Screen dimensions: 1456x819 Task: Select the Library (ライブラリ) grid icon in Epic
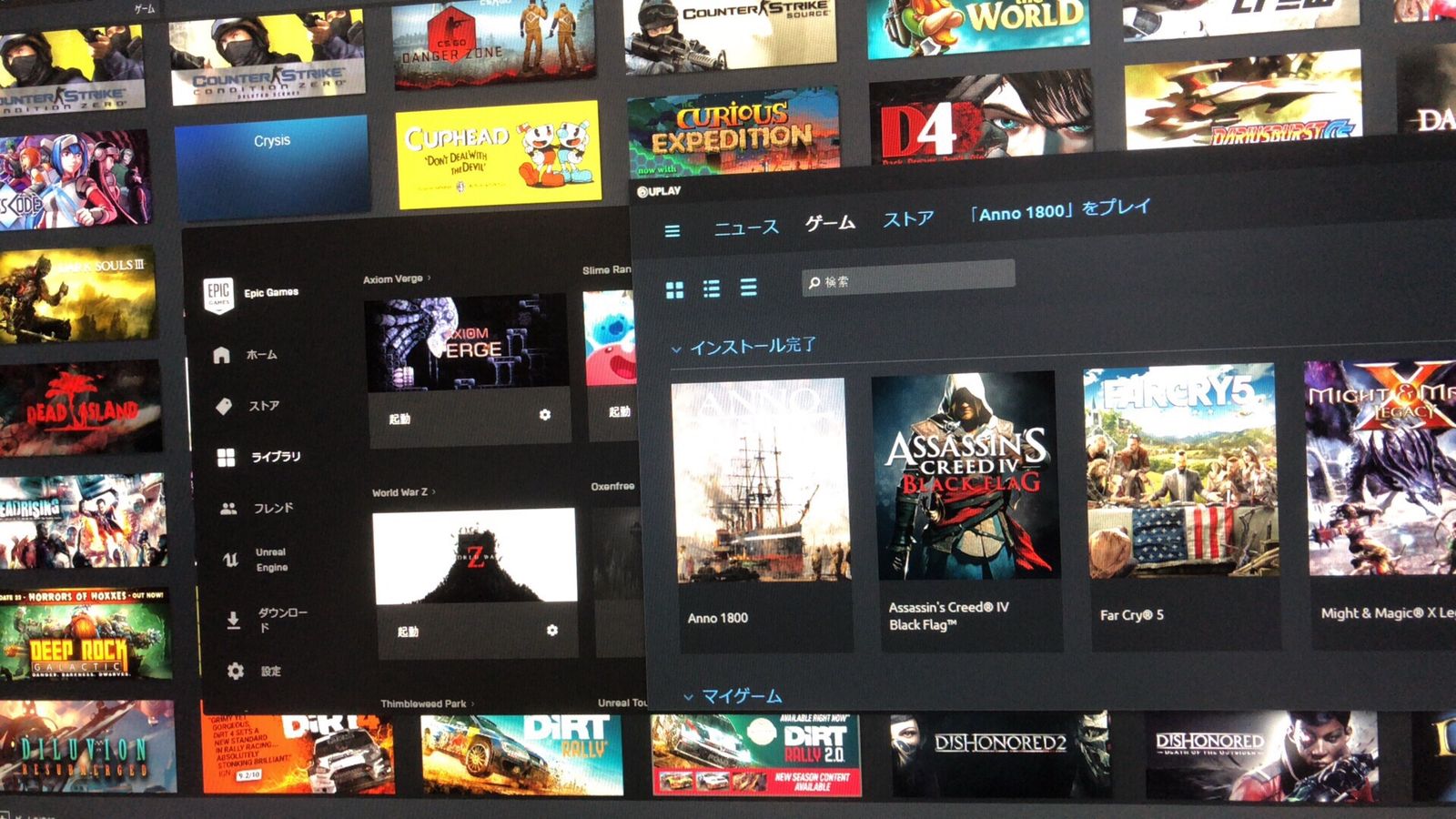(226, 457)
